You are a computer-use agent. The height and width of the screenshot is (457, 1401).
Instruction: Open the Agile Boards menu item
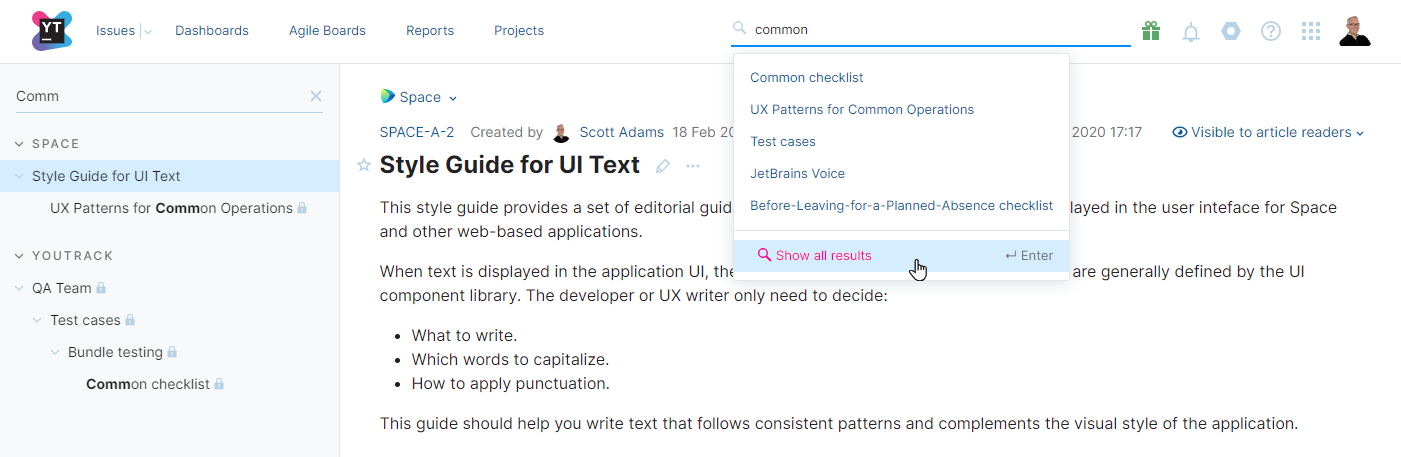pyautogui.click(x=327, y=31)
